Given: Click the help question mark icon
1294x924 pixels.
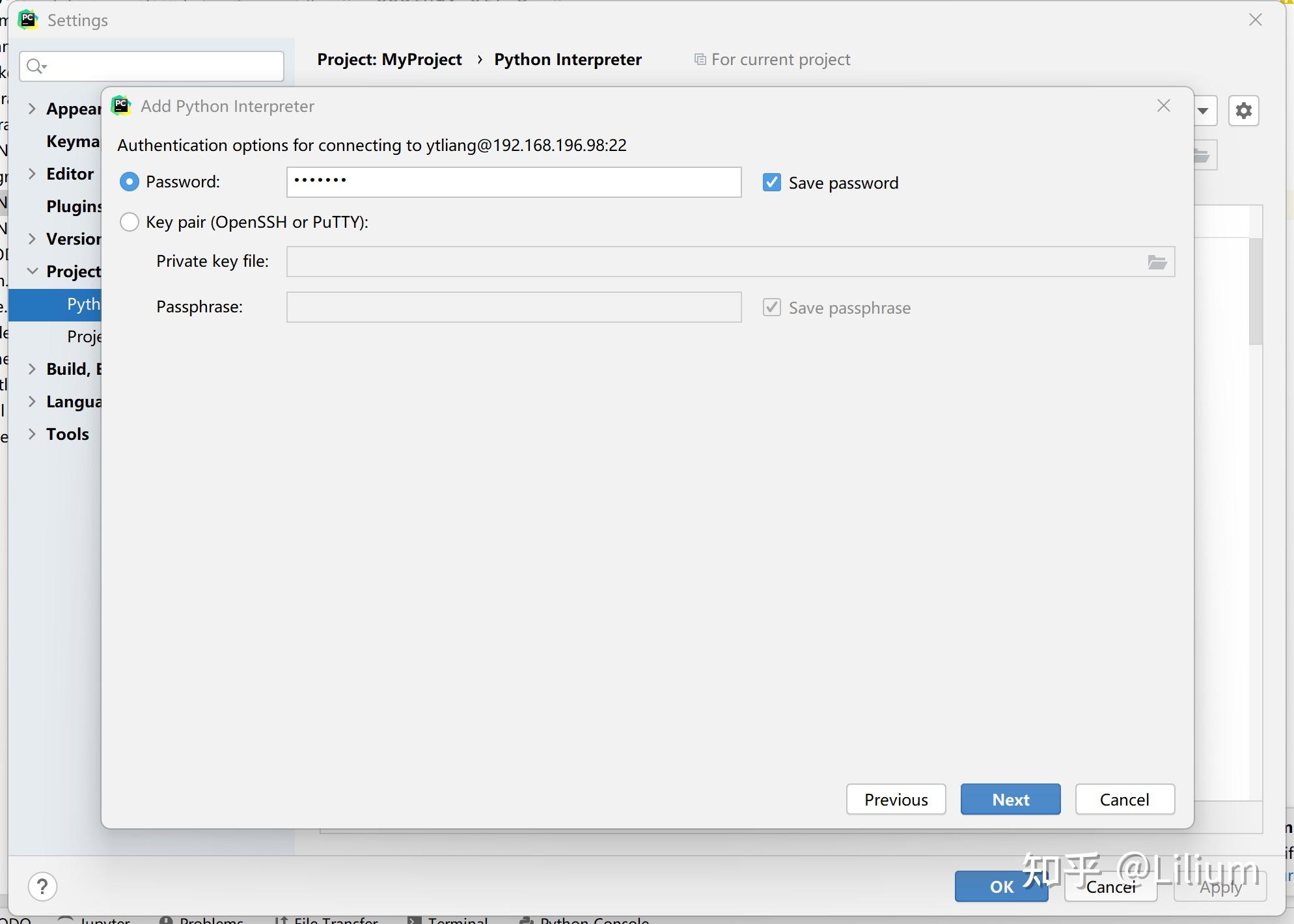Looking at the screenshot, I should [x=43, y=886].
